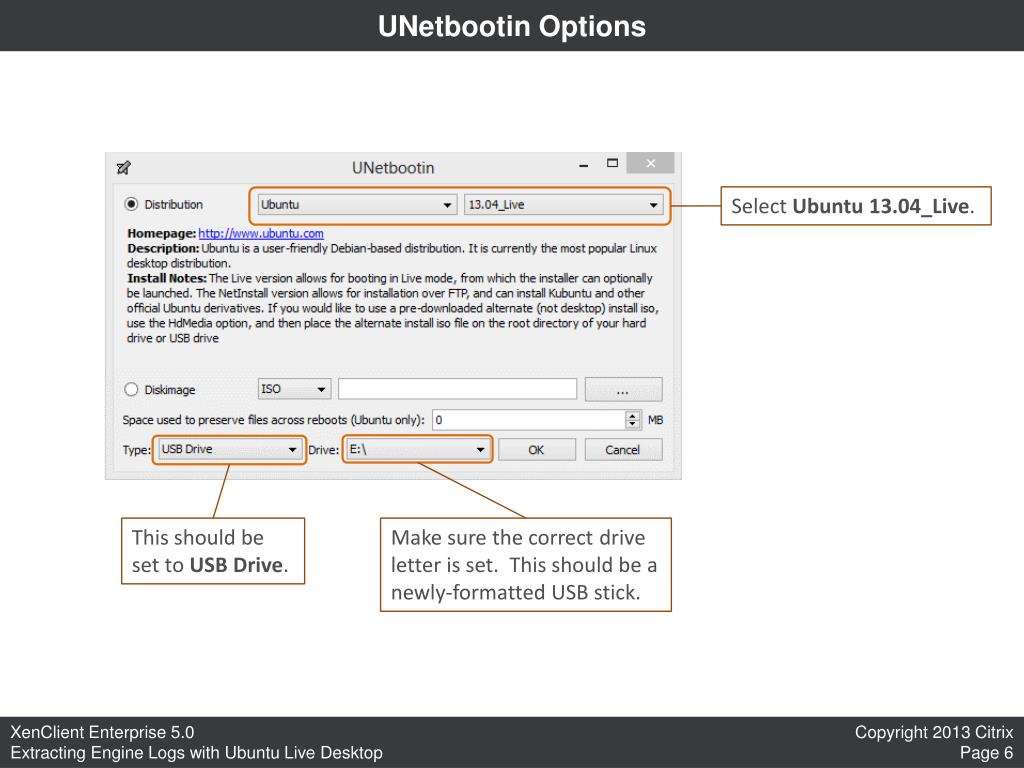Select the Distribution radio button
This screenshot has height=768, width=1024.
(131, 204)
